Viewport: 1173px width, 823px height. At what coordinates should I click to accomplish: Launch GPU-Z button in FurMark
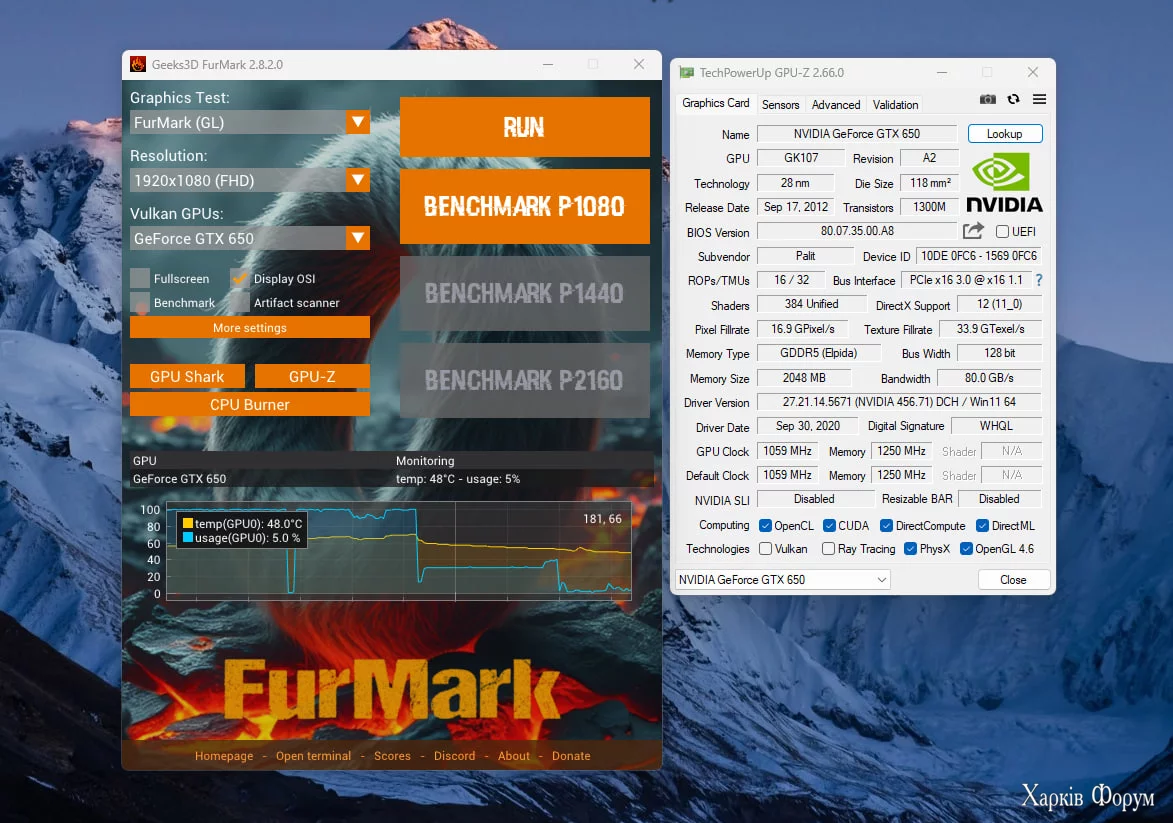tap(312, 376)
